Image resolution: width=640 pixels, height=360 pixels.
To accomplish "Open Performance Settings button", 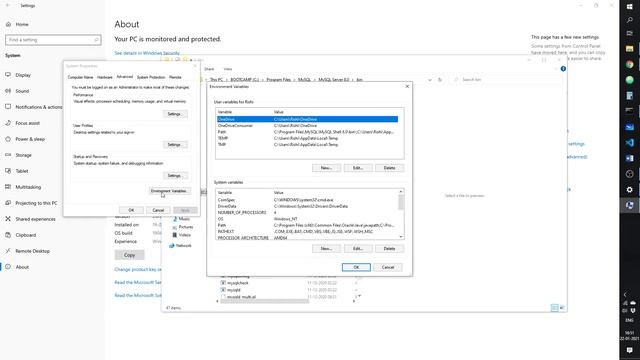I will (x=175, y=114).
